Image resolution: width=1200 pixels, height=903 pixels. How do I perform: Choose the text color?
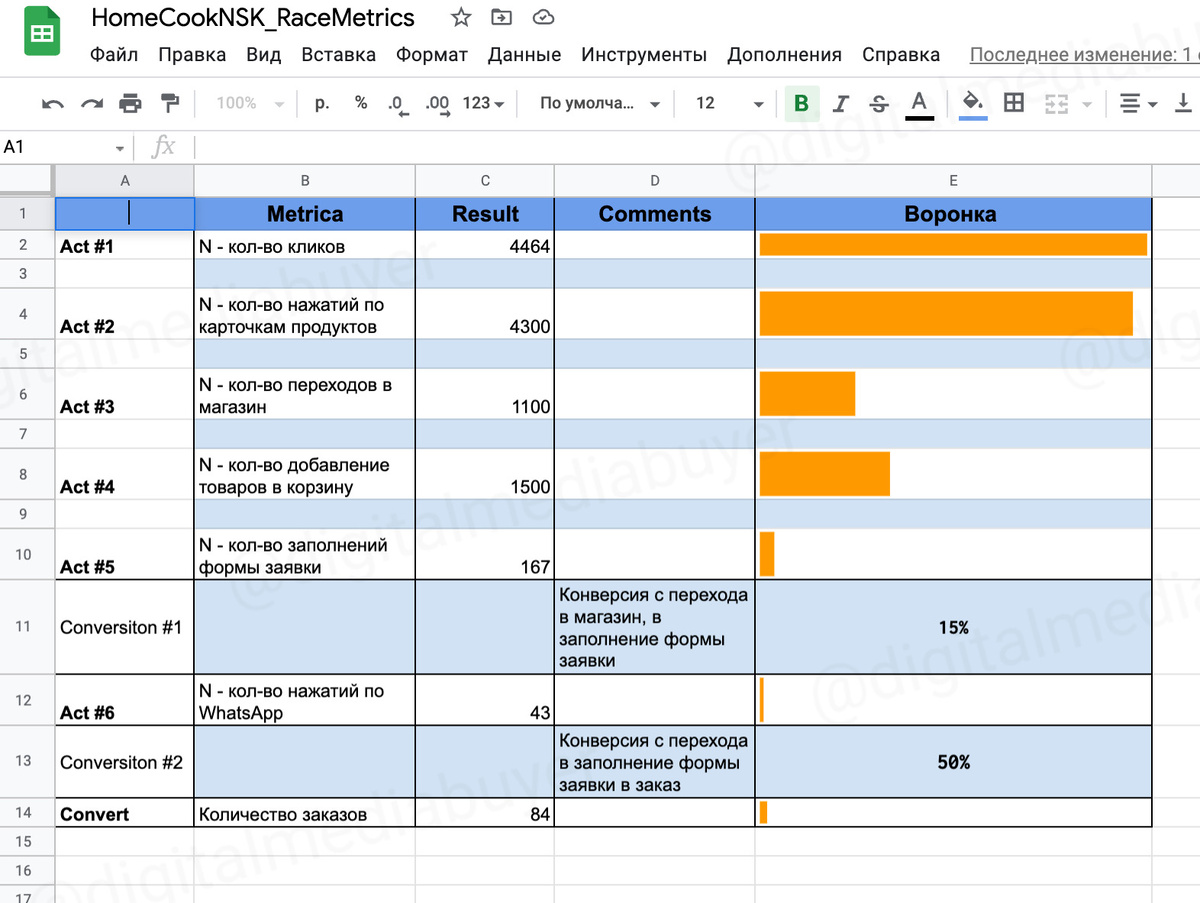919,104
